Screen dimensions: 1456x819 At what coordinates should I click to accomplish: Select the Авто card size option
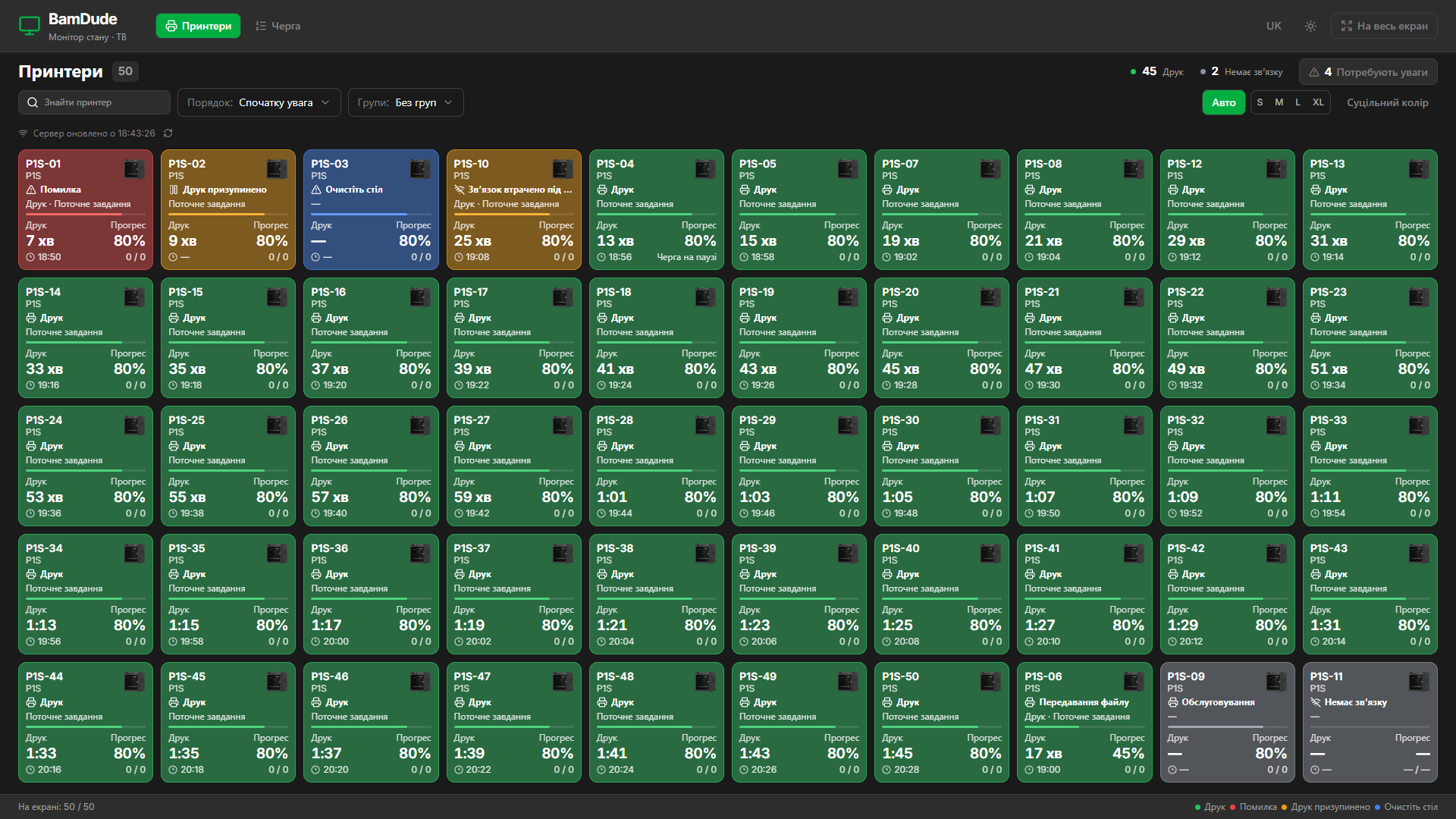point(1223,102)
